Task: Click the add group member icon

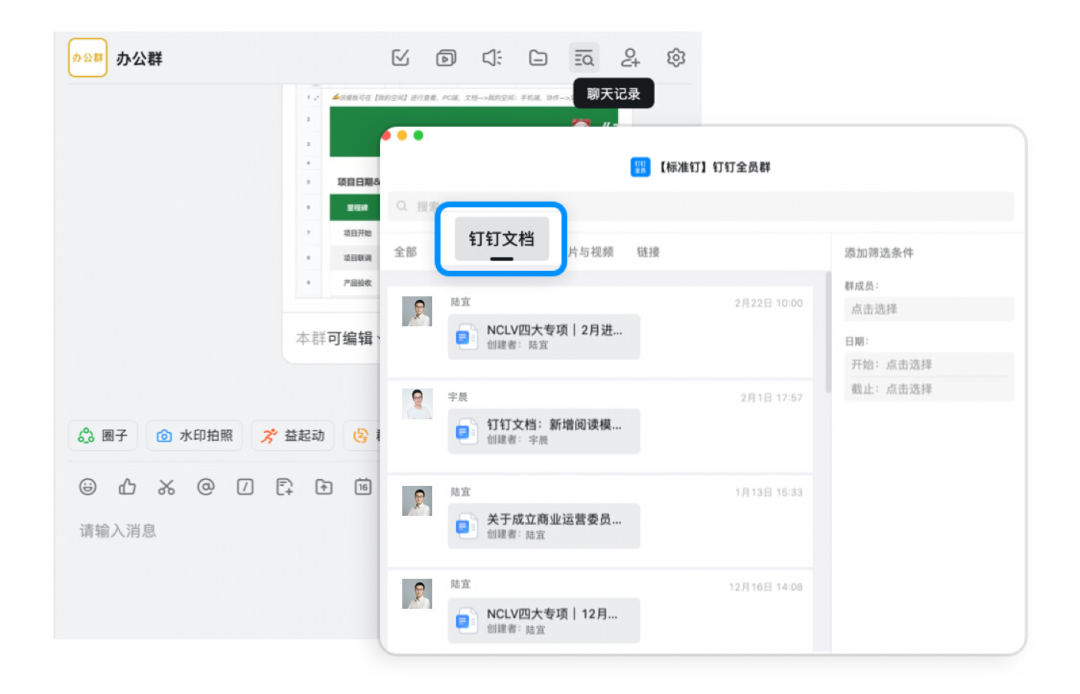Action: coord(630,58)
